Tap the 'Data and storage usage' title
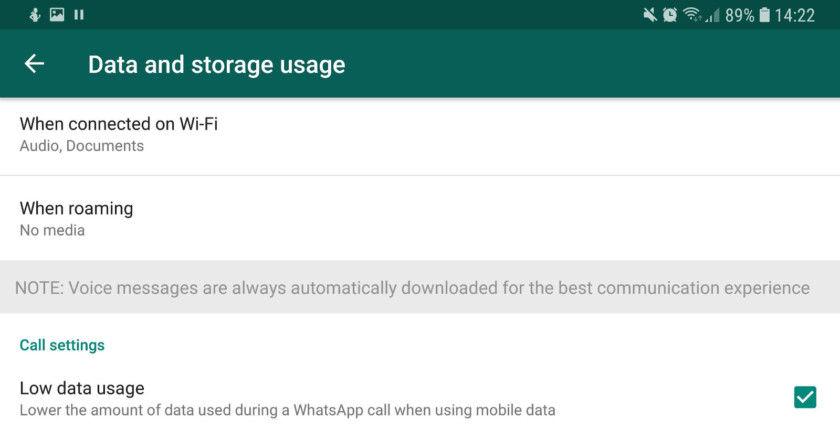Screen dimensions: 840x439 coord(216,65)
